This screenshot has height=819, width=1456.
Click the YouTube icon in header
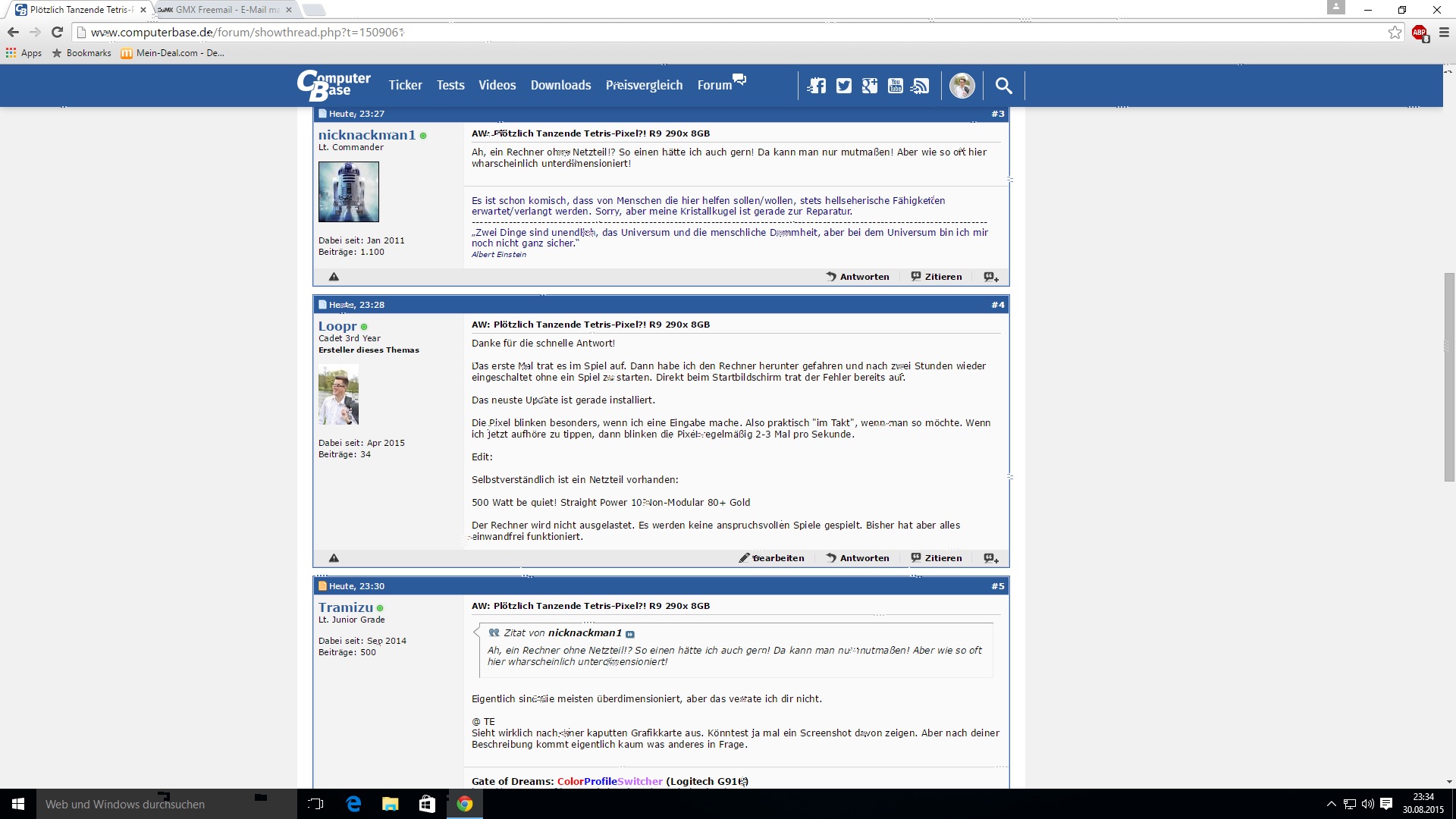coord(896,86)
